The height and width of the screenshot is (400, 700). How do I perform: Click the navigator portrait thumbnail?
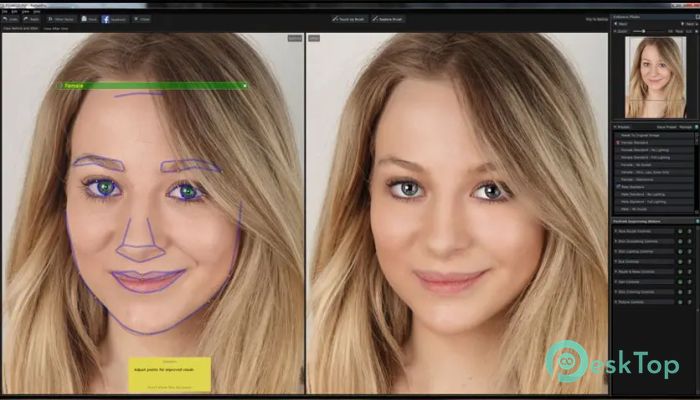655,77
